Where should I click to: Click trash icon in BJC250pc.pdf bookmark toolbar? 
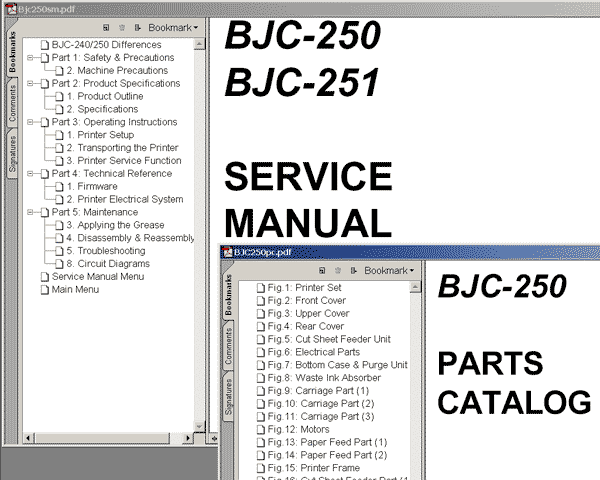(338, 271)
